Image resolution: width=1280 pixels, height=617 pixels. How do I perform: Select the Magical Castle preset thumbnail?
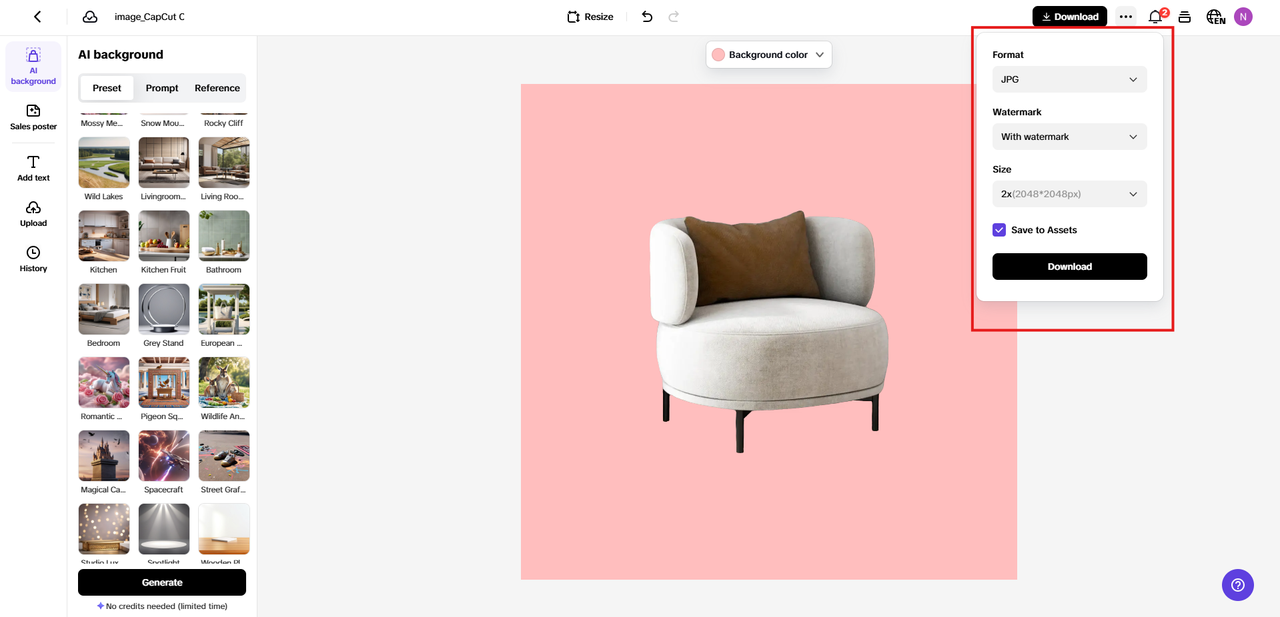(x=104, y=456)
